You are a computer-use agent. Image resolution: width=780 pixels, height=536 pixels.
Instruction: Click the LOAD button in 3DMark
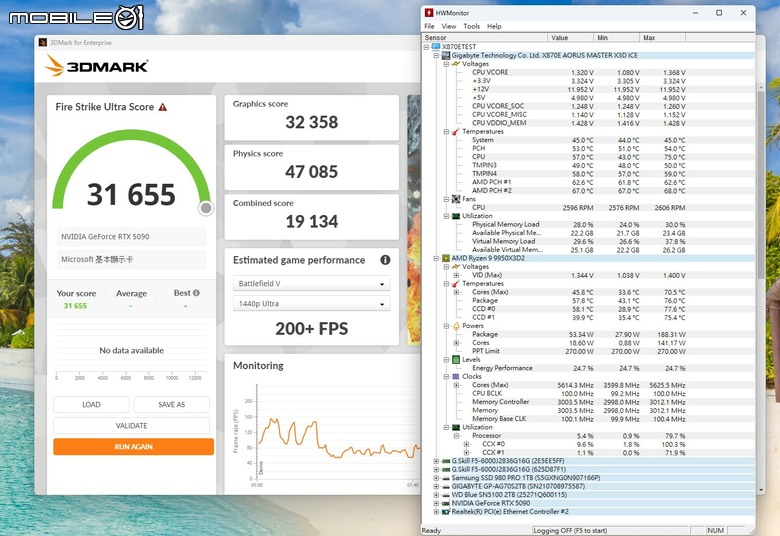tap(91, 405)
